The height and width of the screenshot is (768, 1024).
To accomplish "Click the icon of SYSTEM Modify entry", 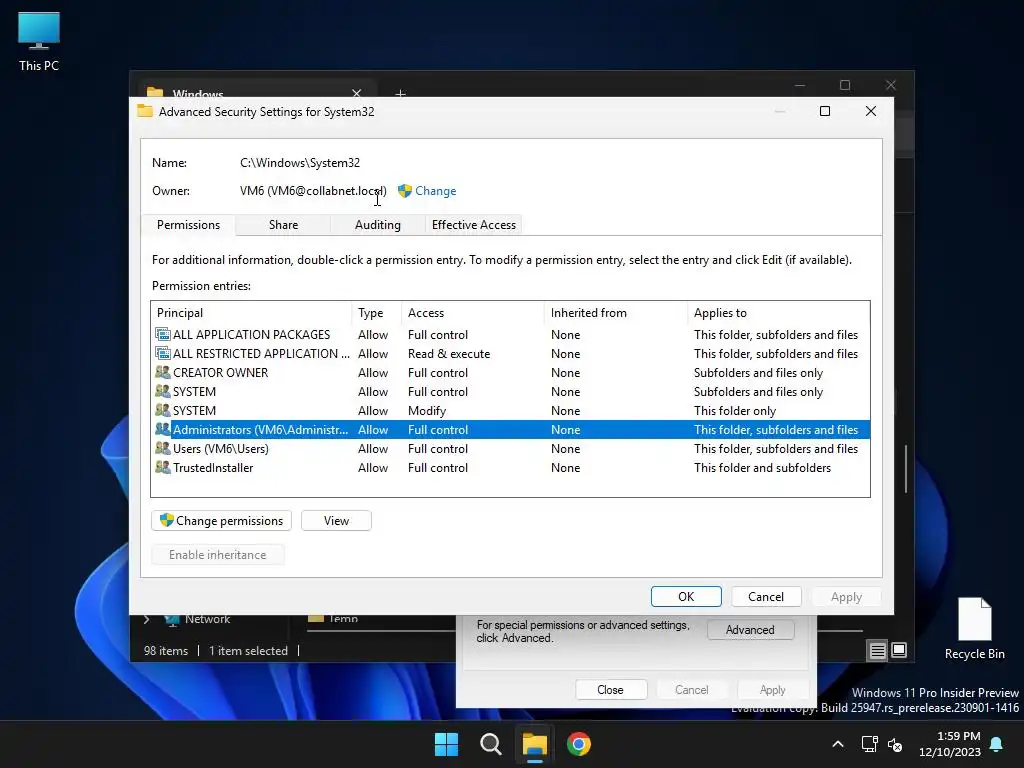I will point(163,410).
